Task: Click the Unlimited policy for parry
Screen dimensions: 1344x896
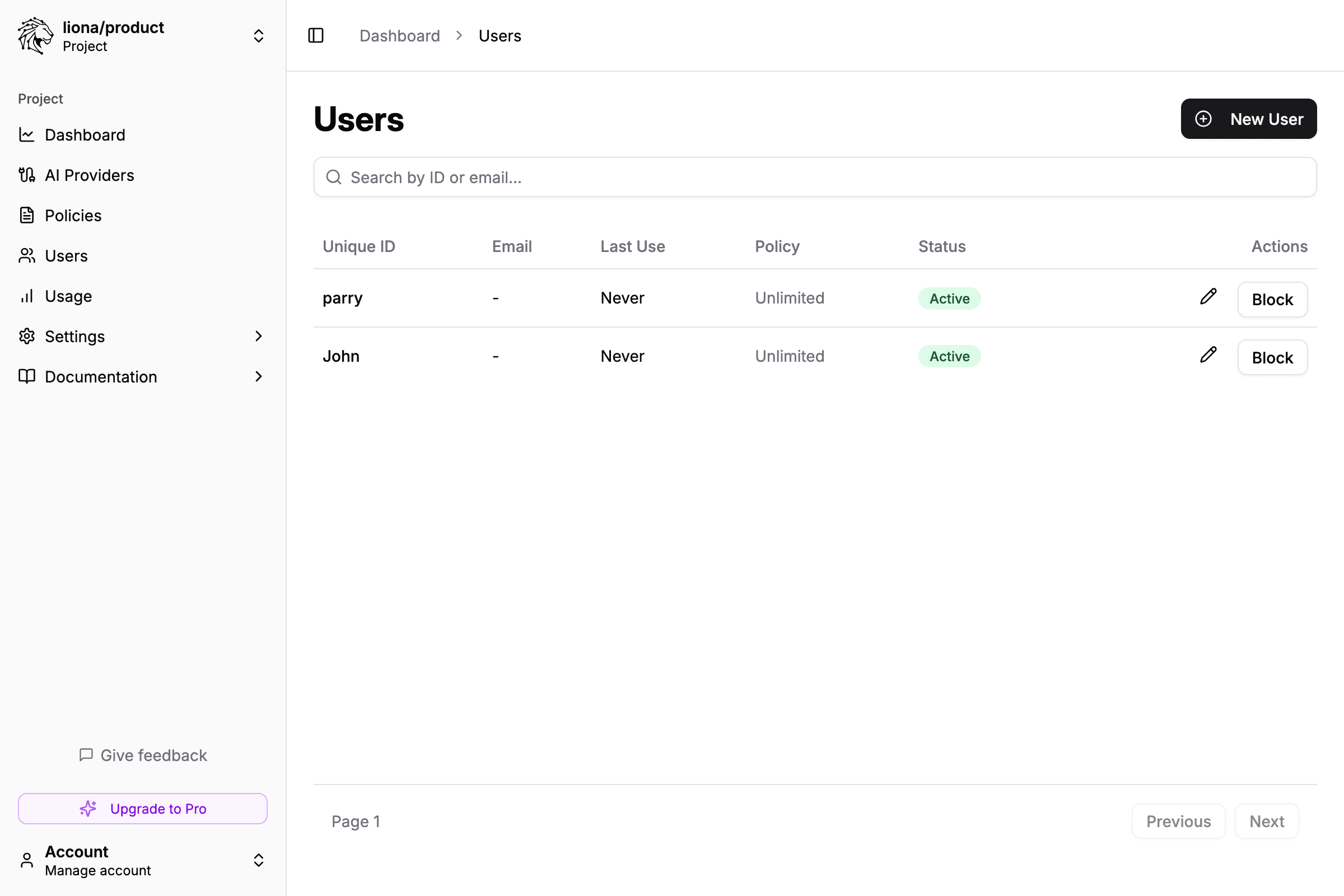Action: click(789, 298)
